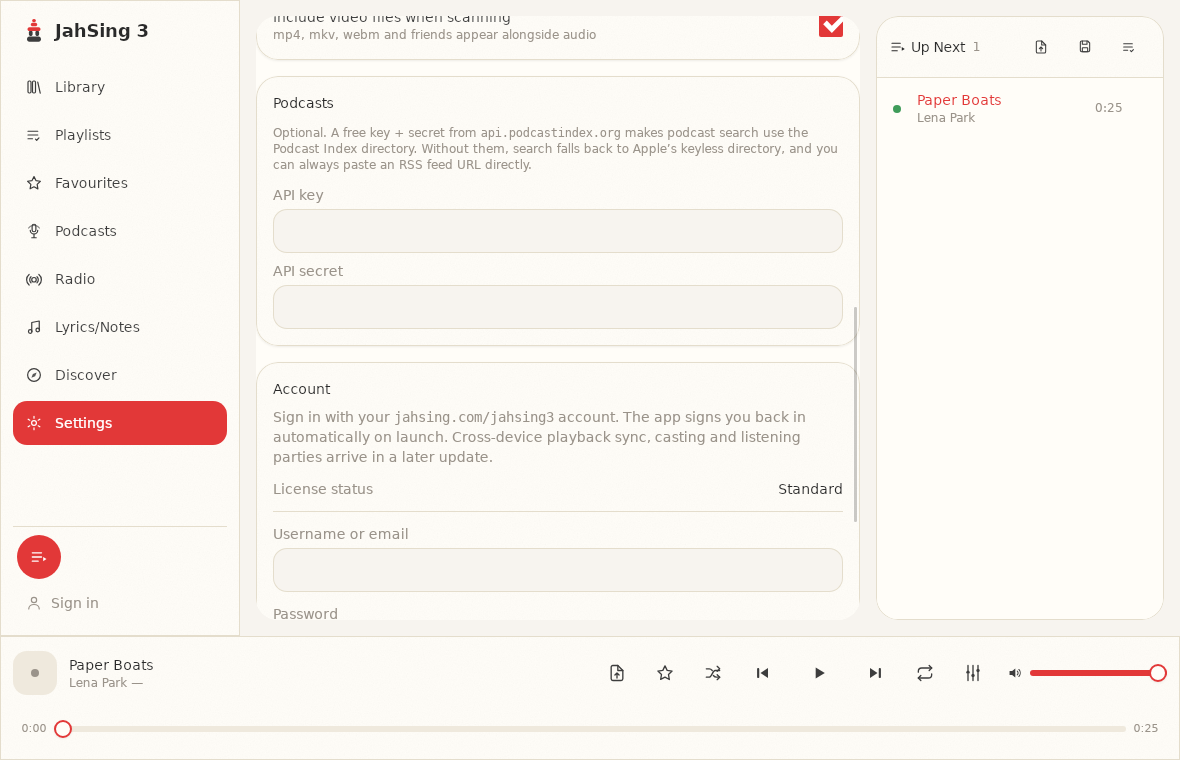Image resolution: width=1180 pixels, height=760 pixels.
Task: Focus the API key field
Action: (558, 231)
